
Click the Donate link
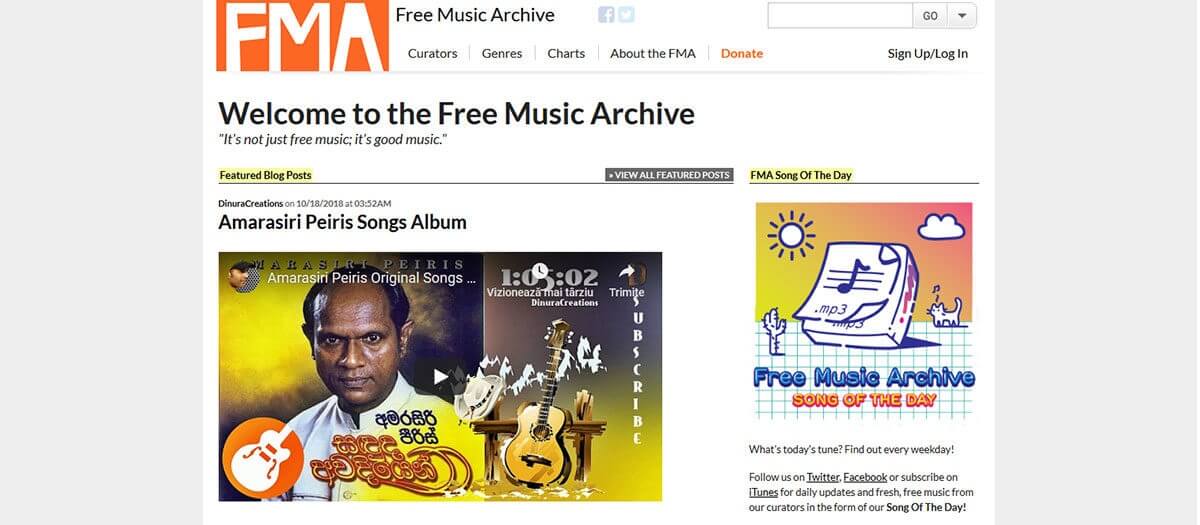pyautogui.click(x=742, y=54)
